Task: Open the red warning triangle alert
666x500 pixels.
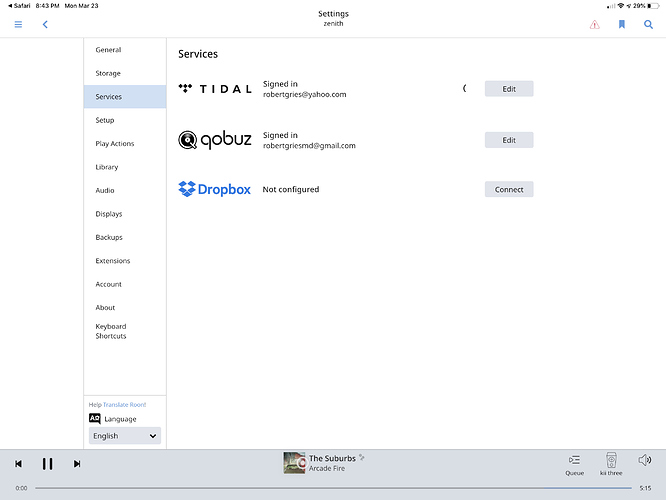Action: pyautogui.click(x=595, y=25)
